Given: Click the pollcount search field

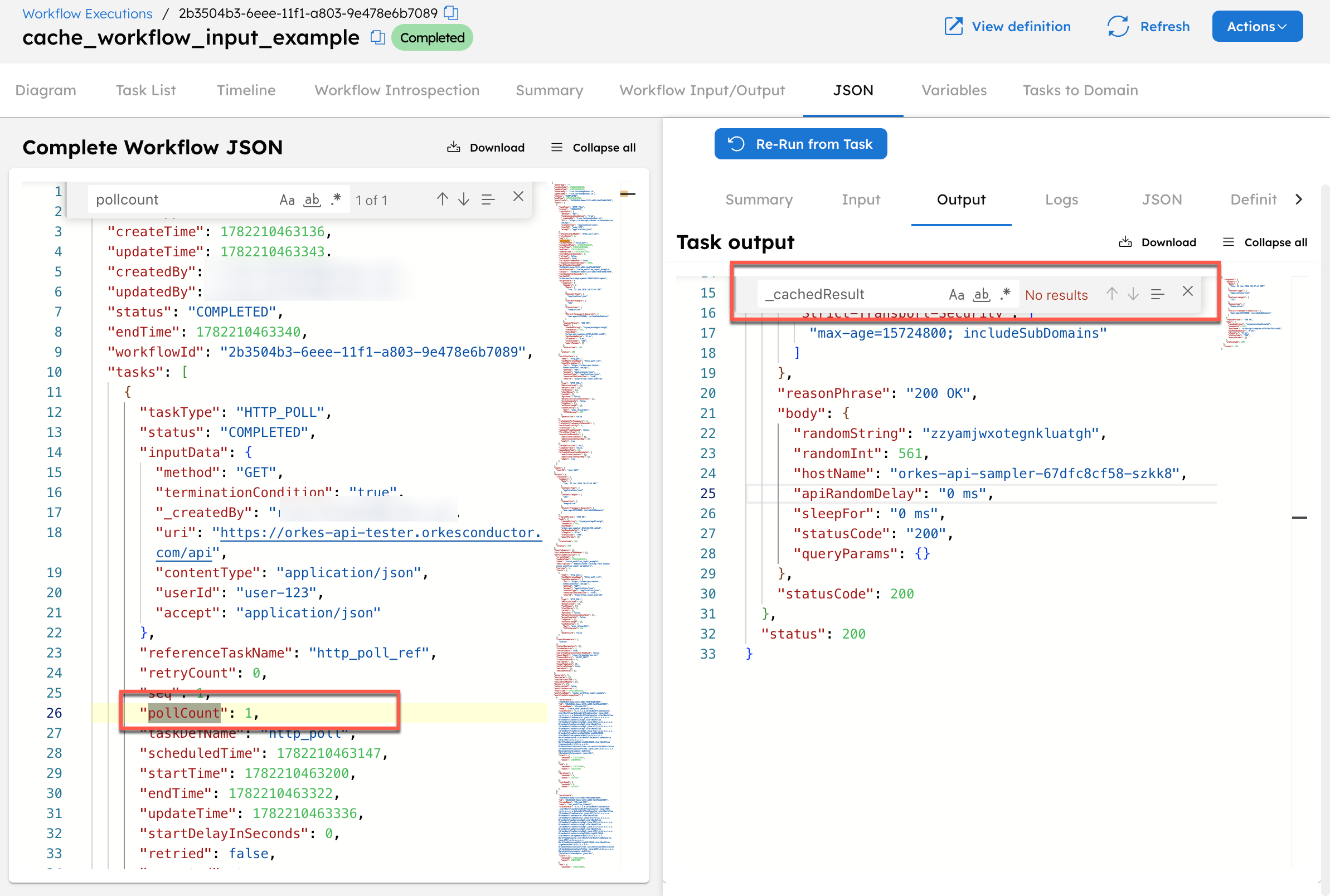Looking at the screenshot, I should (x=183, y=199).
